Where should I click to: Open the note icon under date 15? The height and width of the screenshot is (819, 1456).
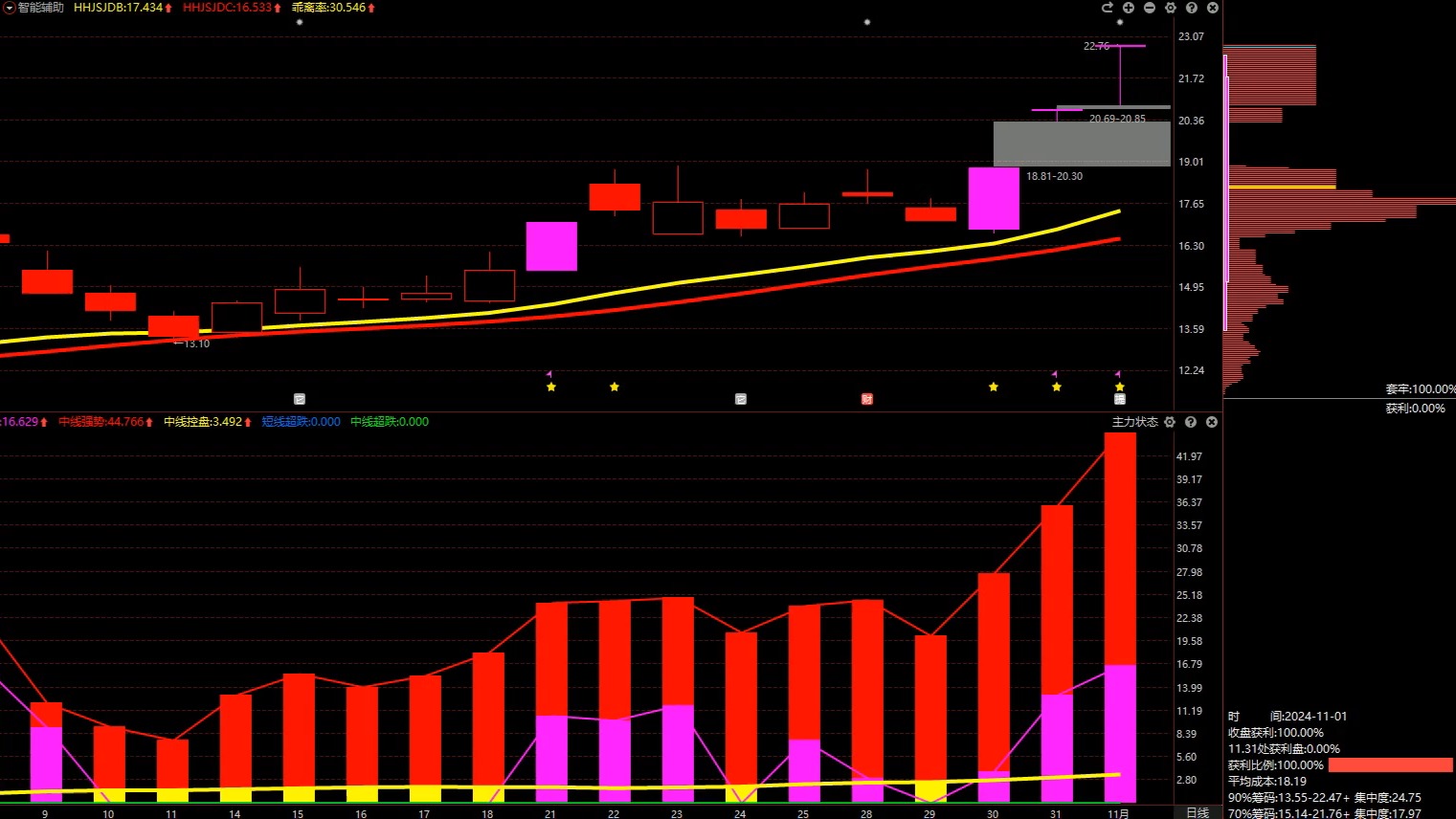point(300,399)
